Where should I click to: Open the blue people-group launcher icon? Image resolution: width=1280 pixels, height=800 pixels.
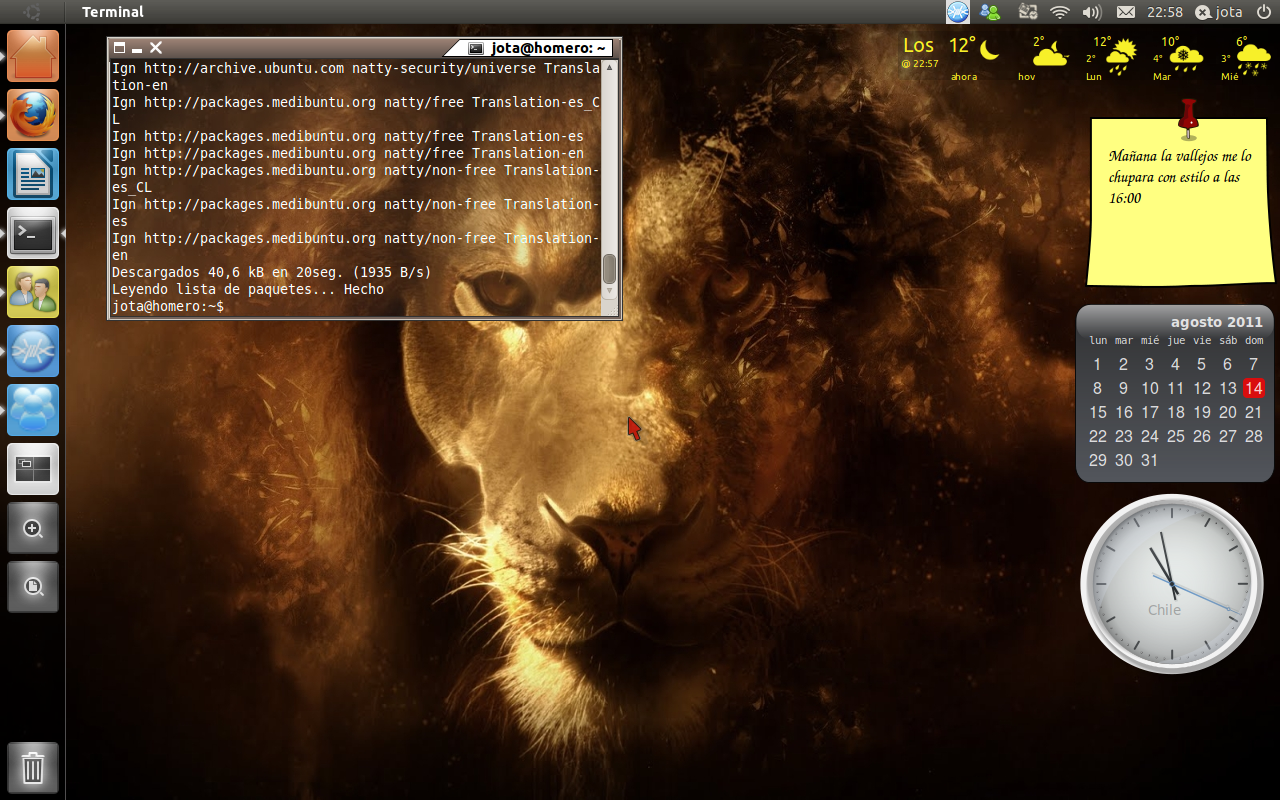[33, 410]
